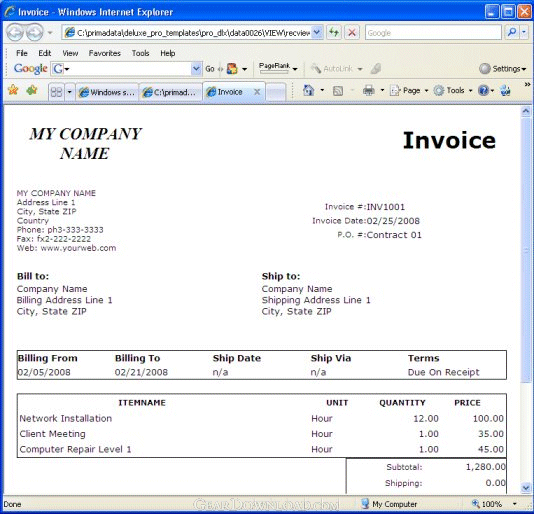This screenshot has height=514, width=534.
Task: Click the 'Contract 01' P.O. value
Action: point(394,235)
